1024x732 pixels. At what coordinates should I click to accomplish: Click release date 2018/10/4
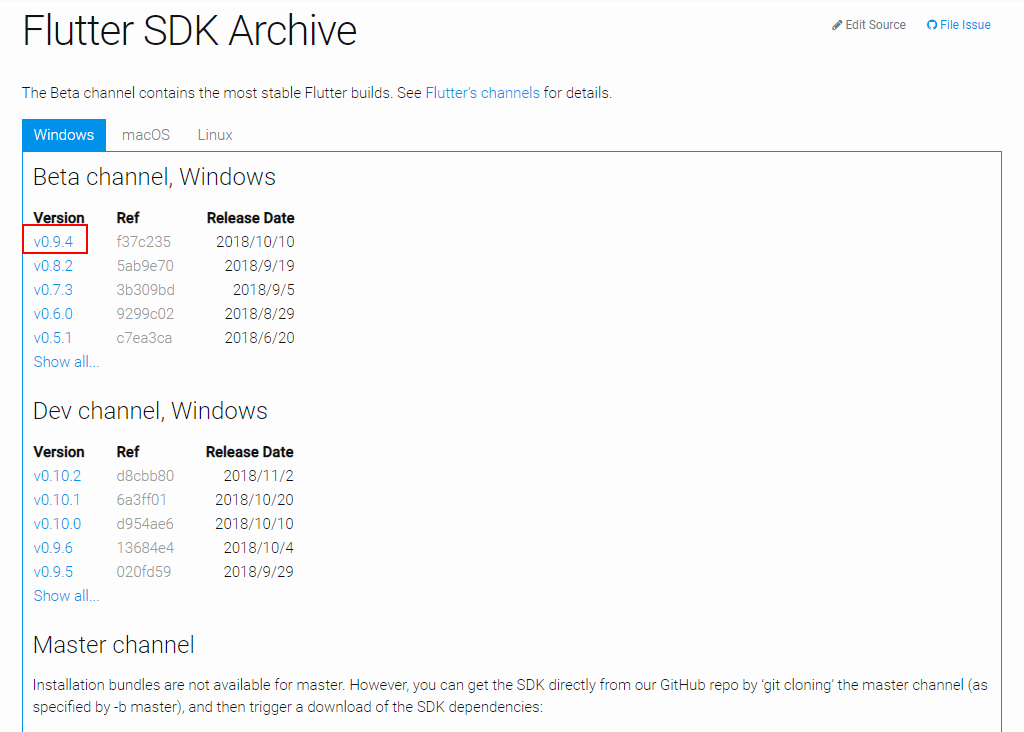click(259, 548)
